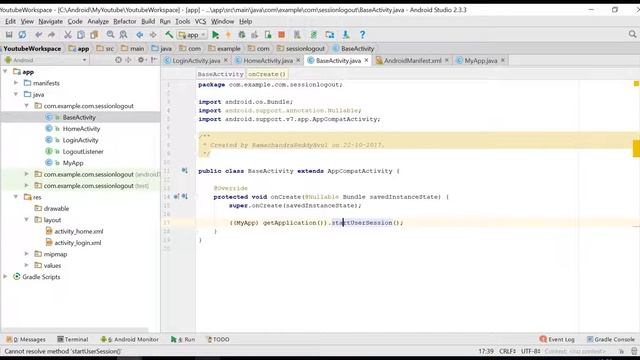Viewport: 640px width, 360px height.
Task: Close the BaseActivity.java tab
Action: pos(366,60)
